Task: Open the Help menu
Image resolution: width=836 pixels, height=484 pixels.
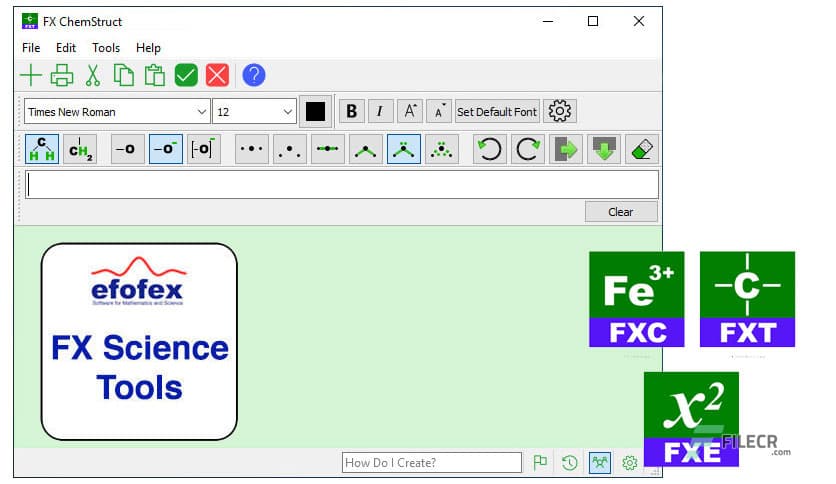Action: click(x=148, y=48)
